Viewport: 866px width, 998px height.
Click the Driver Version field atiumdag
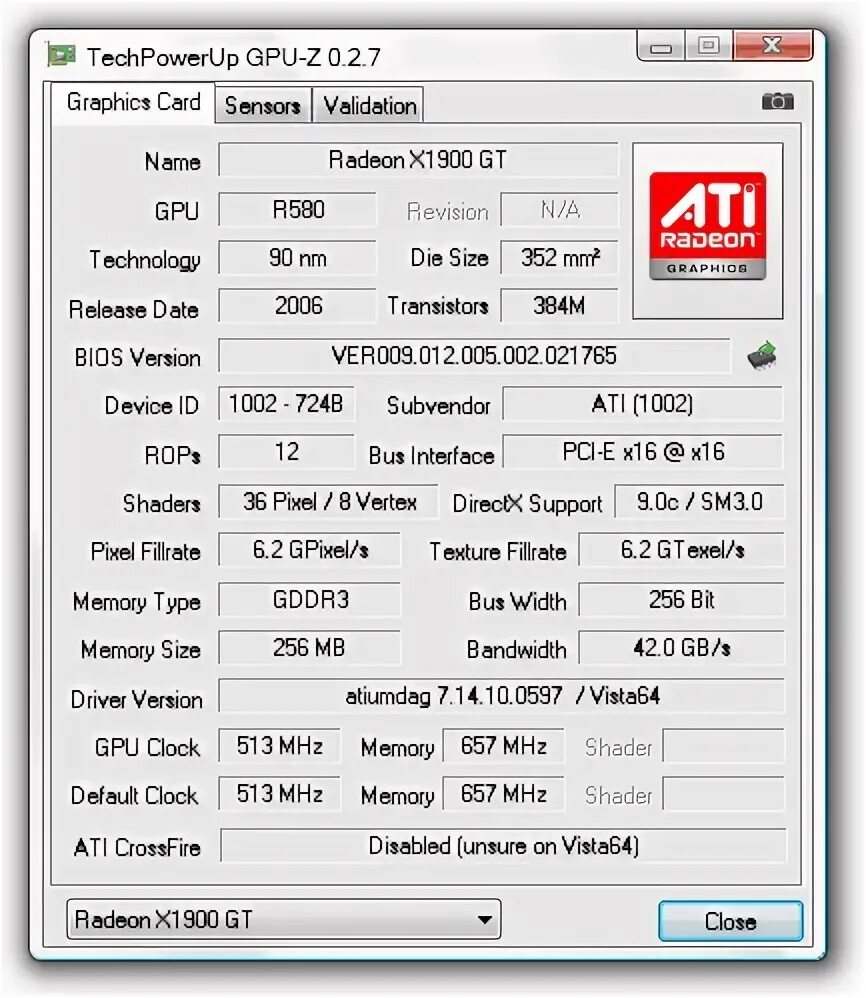click(502, 696)
